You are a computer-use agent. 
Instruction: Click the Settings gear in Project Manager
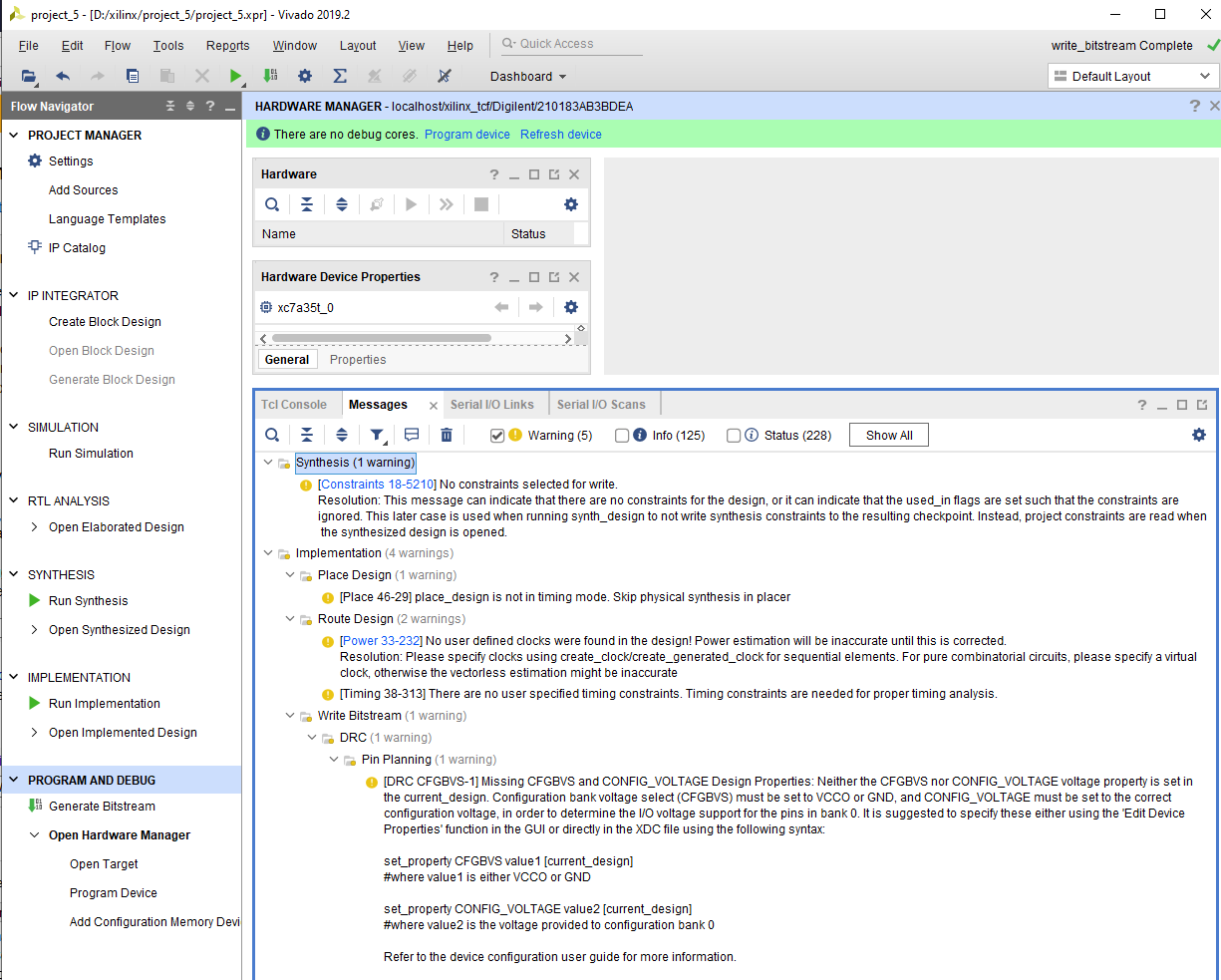pos(35,161)
